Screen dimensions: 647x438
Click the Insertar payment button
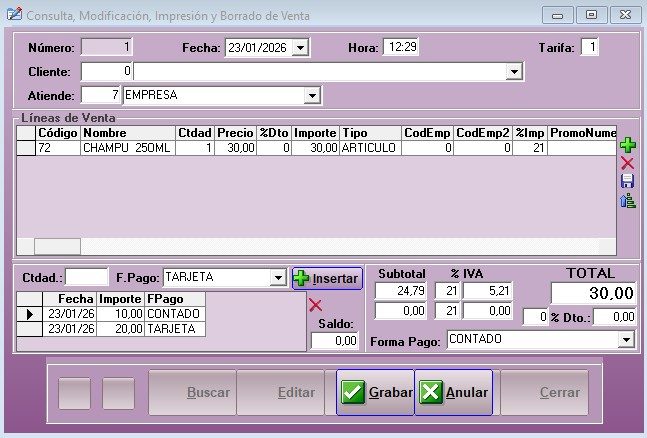click(x=327, y=278)
